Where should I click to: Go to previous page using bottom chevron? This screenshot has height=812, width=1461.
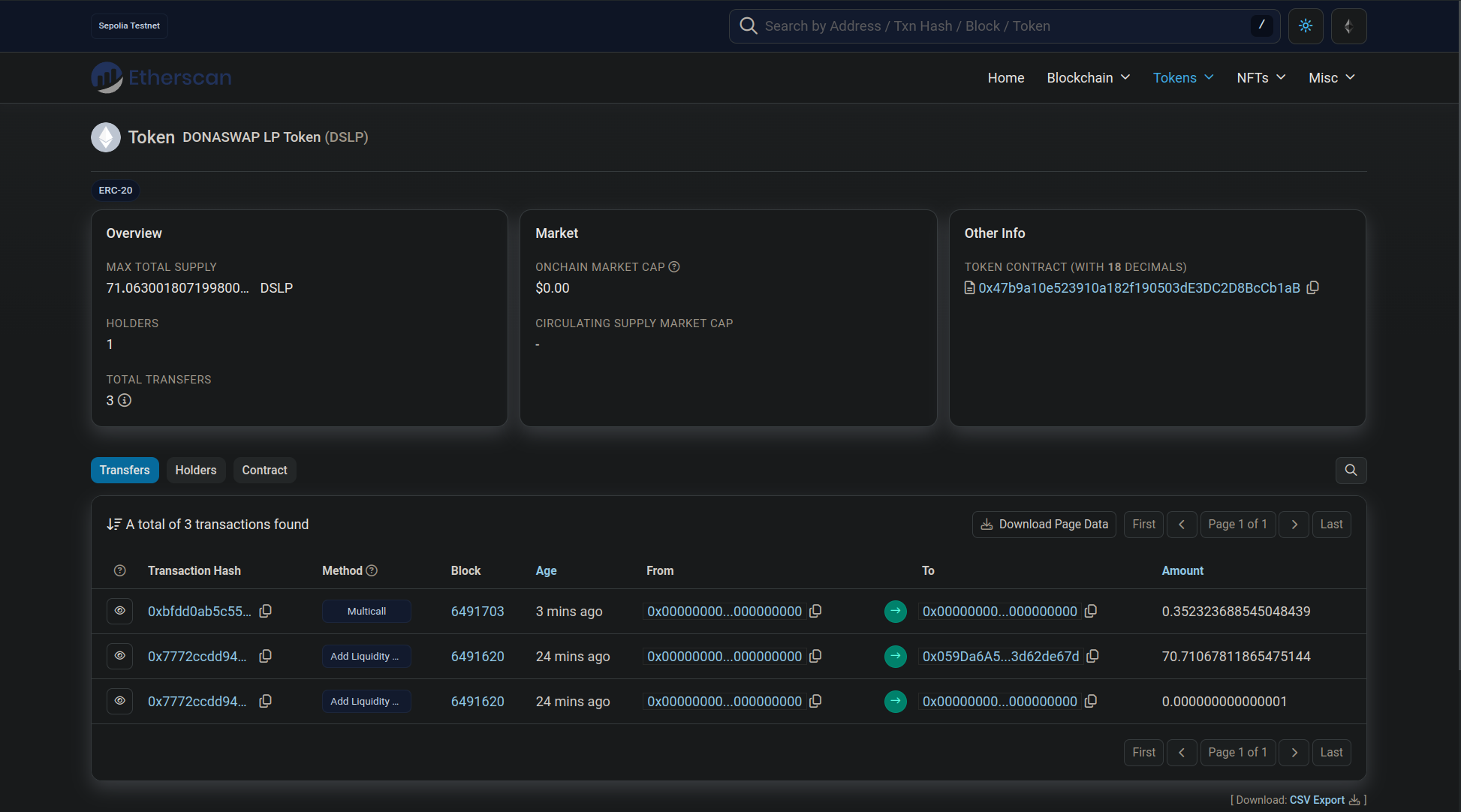pyautogui.click(x=1182, y=753)
